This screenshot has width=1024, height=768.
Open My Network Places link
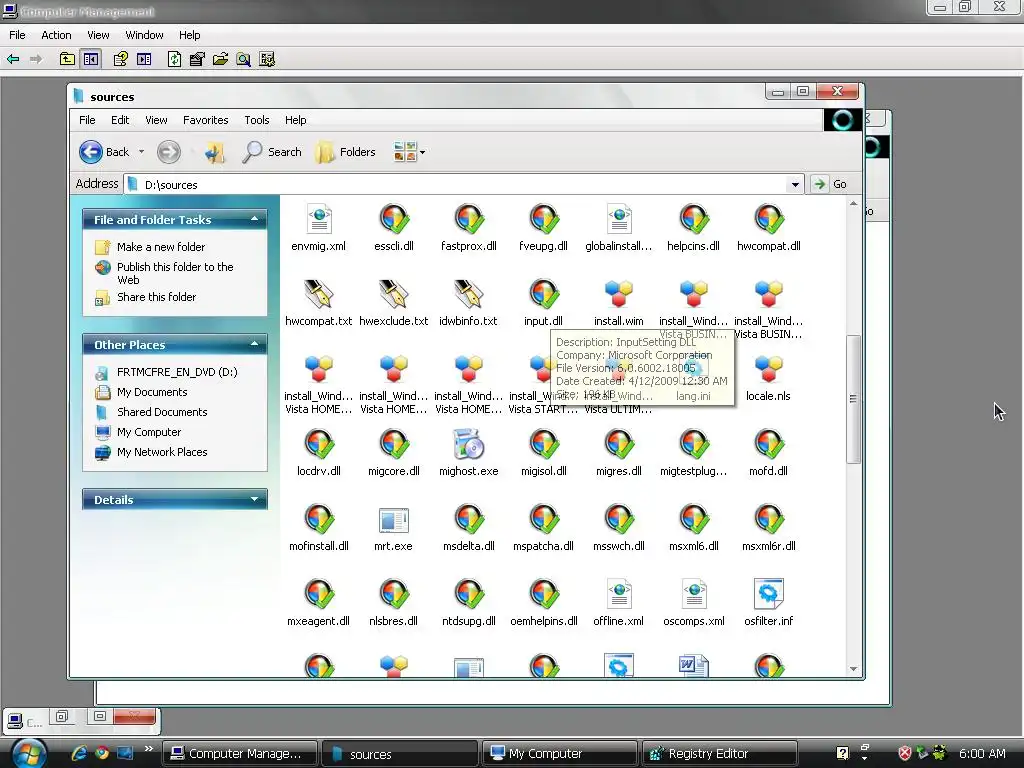[162, 452]
